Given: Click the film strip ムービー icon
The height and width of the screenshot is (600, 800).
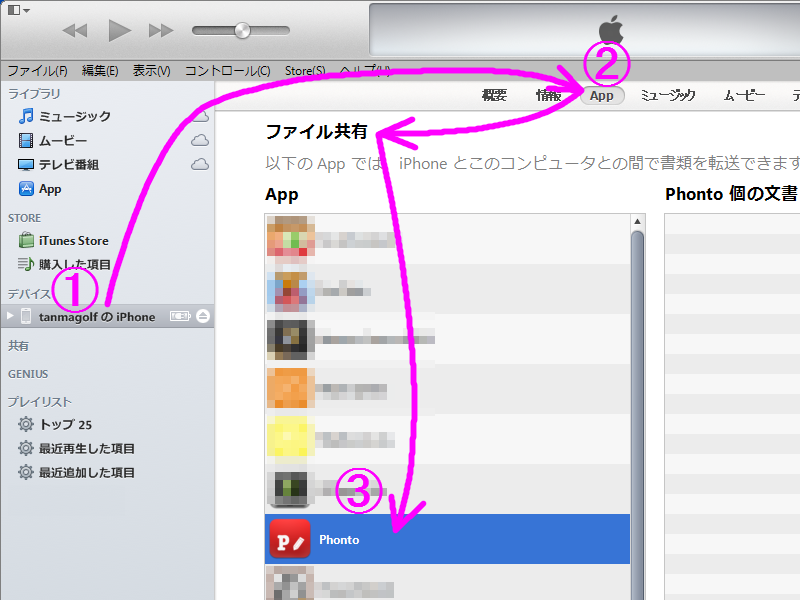Looking at the screenshot, I should coord(26,140).
